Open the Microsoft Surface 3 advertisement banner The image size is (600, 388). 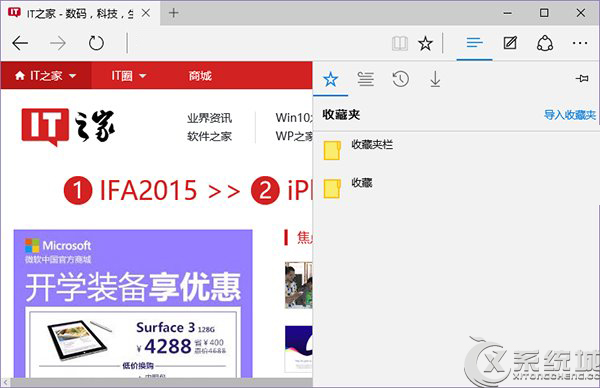(x=133, y=304)
